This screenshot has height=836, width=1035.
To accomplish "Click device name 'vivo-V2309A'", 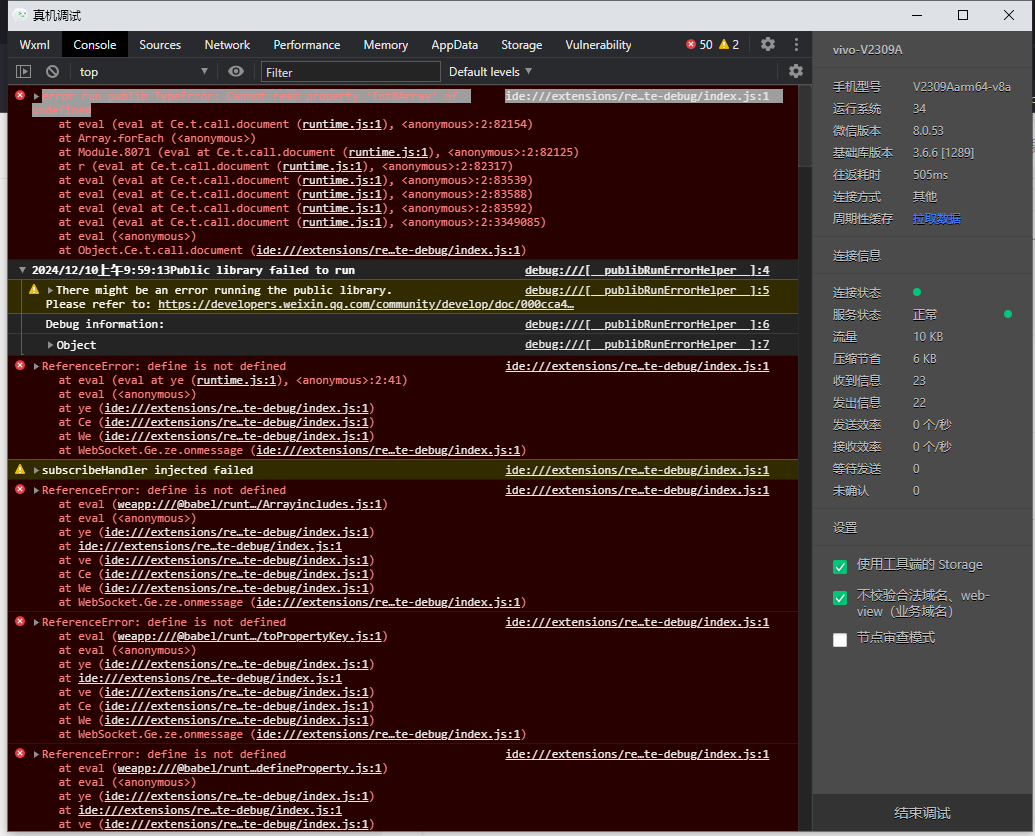I will click(867, 49).
